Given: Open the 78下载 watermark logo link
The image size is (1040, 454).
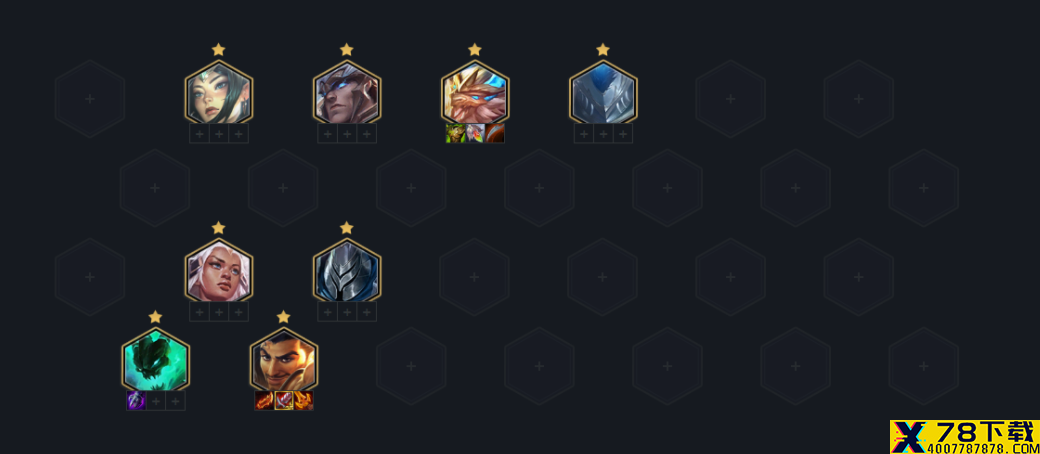Looking at the screenshot, I should pos(964,437).
